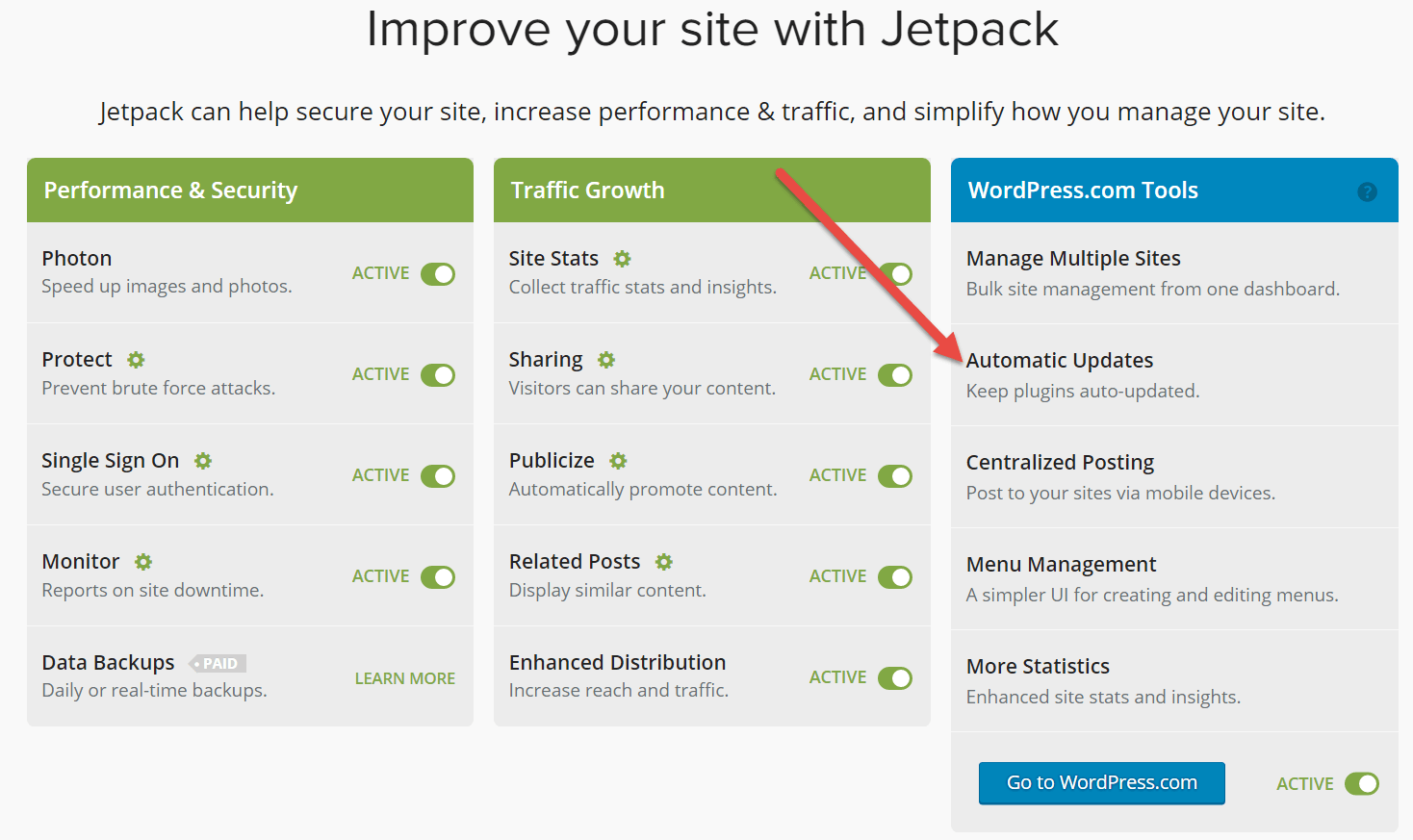Click the Monitor module title
This screenshot has height=840, width=1413.
point(81,562)
